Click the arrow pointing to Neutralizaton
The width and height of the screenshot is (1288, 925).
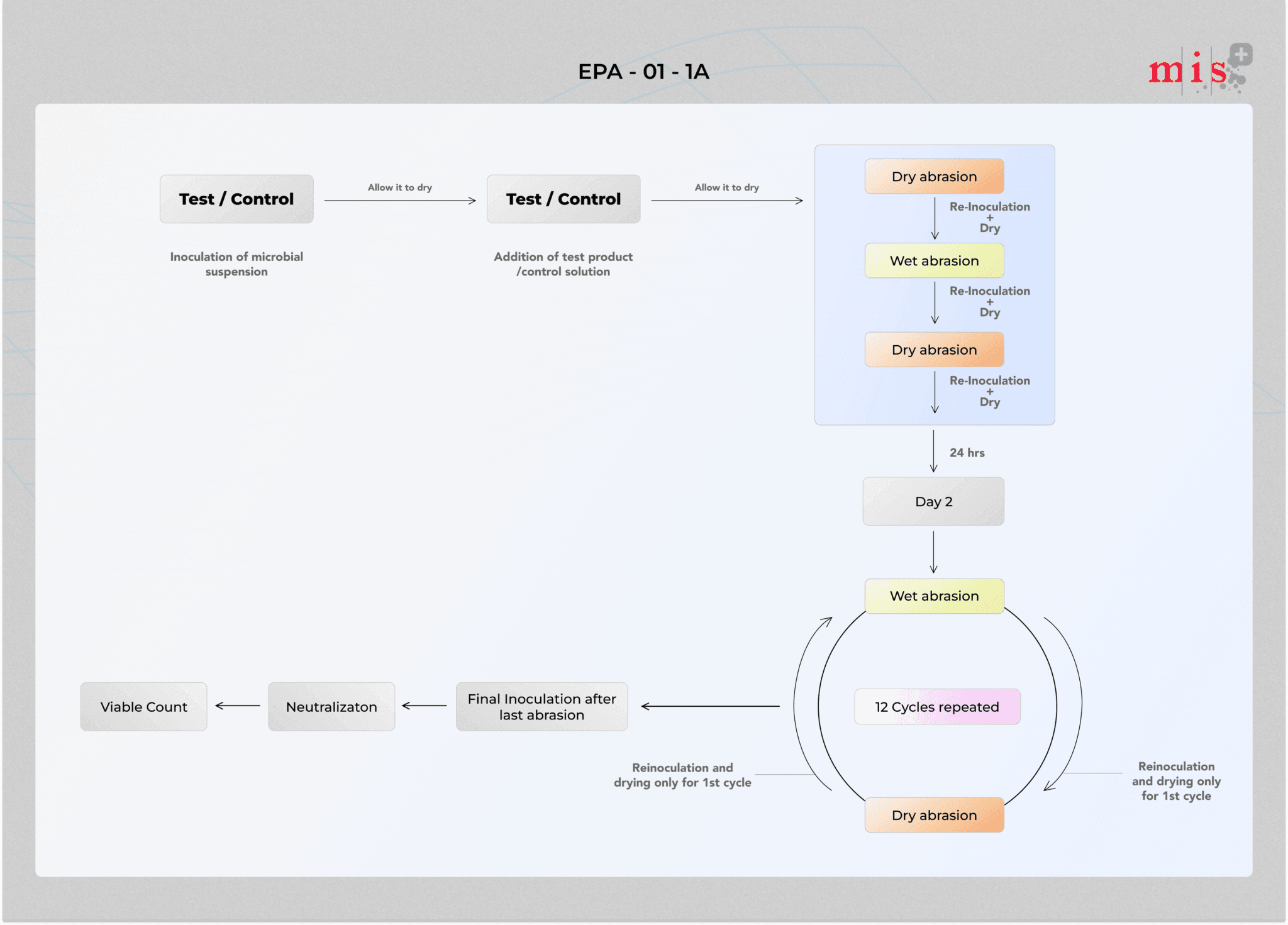pyautogui.click(x=425, y=706)
